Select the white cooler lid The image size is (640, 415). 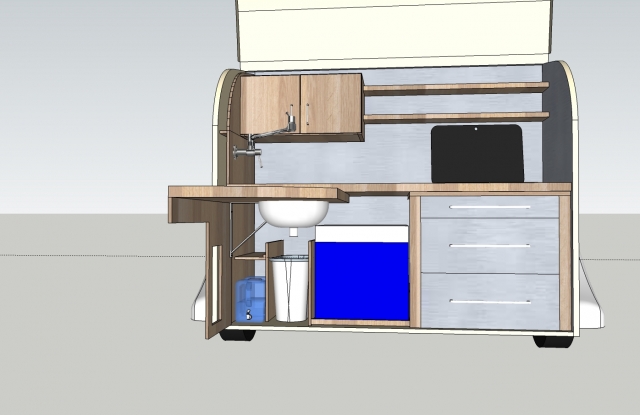362,234
